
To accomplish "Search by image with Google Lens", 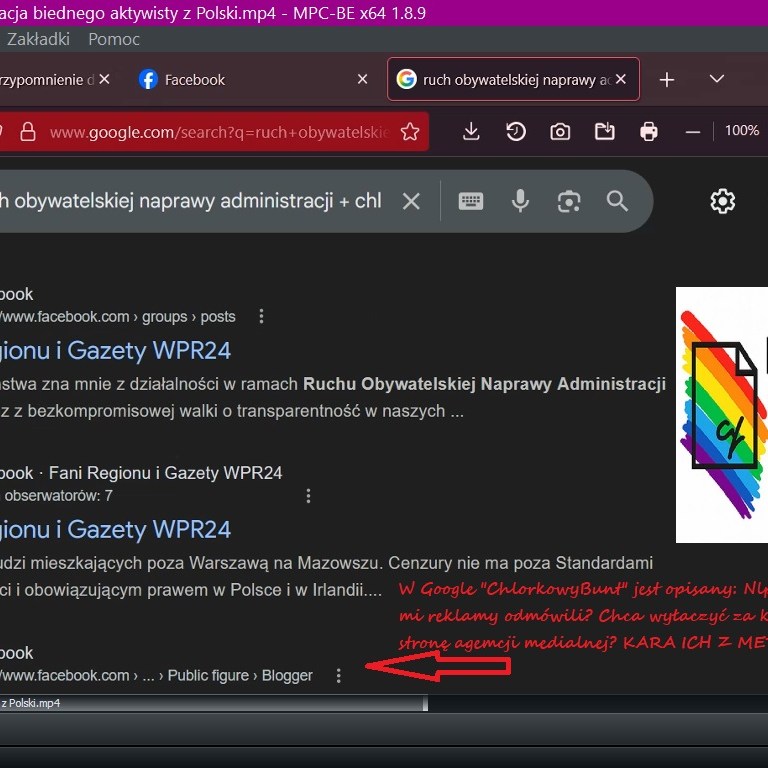I will [x=569, y=201].
